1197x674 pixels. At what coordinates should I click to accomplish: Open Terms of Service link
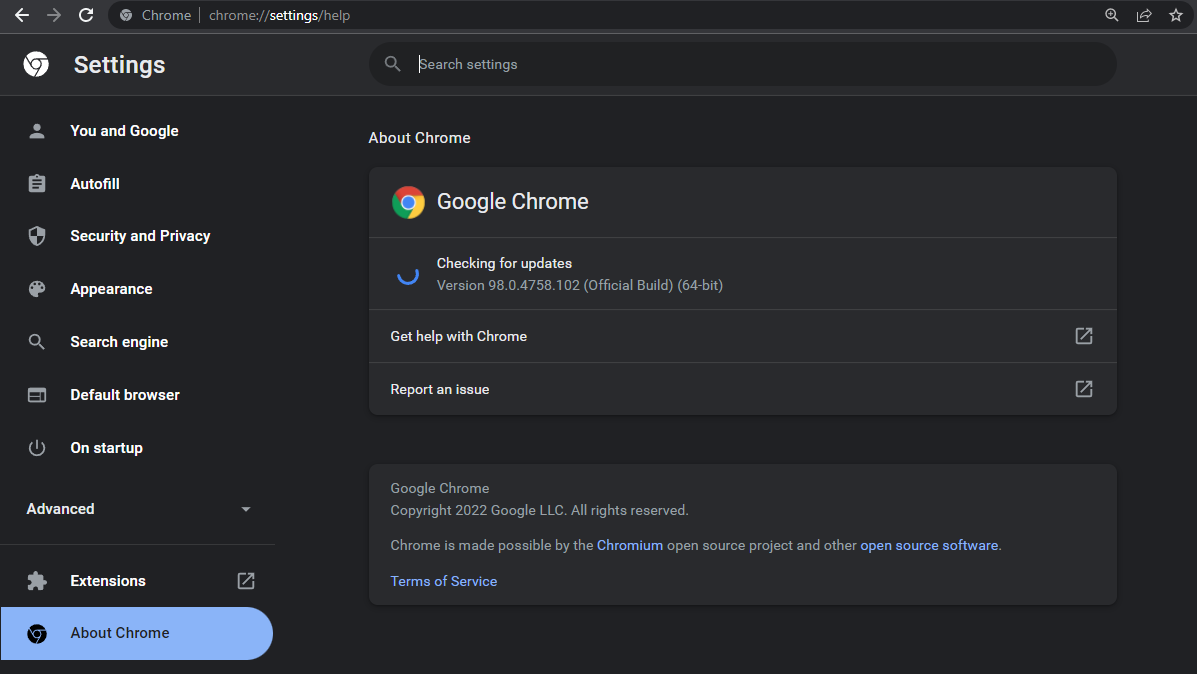pyautogui.click(x=444, y=581)
